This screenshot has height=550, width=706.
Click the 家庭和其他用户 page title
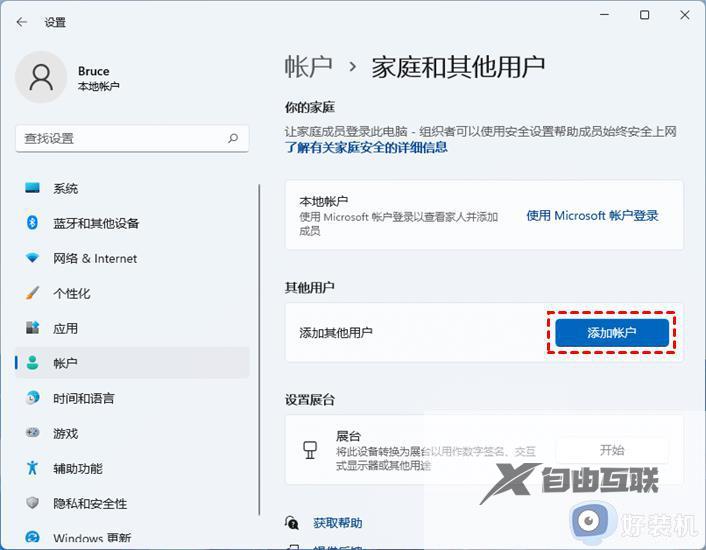pos(458,67)
